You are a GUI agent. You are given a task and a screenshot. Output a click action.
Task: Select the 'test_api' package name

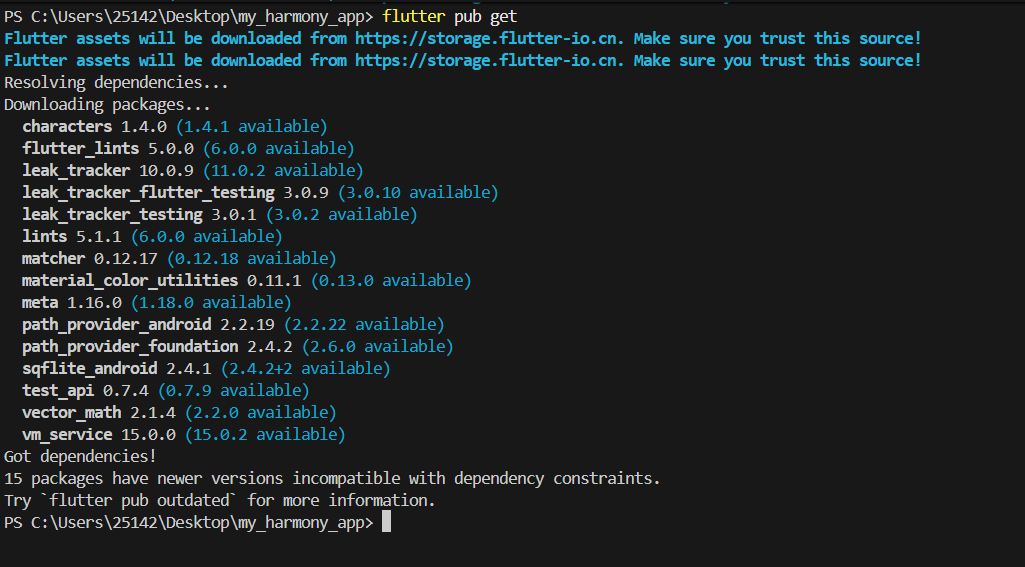tap(58, 391)
